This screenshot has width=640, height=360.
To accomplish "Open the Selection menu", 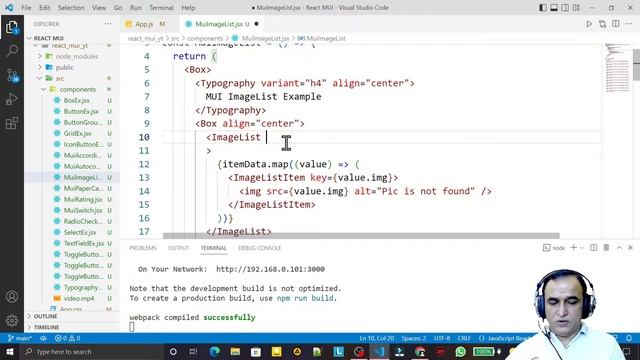I will coord(71,8).
